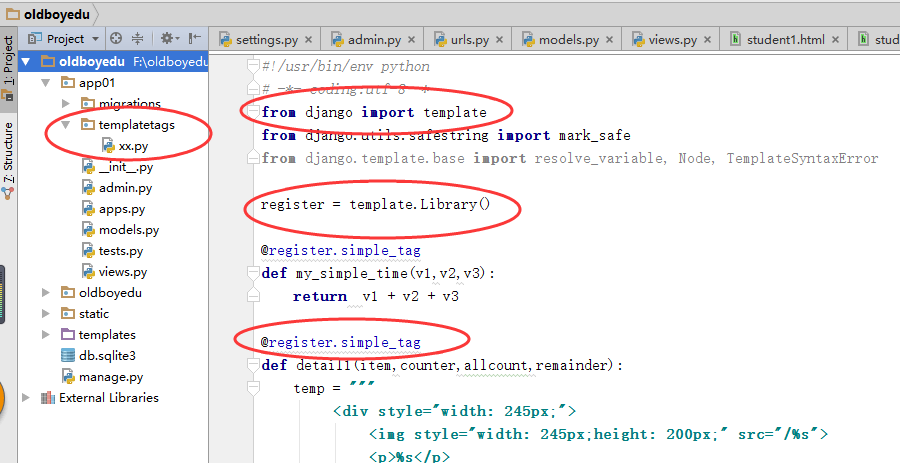Image resolution: width=900 pixels, height=463 pixels.
Task: Click the mark_safe import name
Action: coord(595,135)
